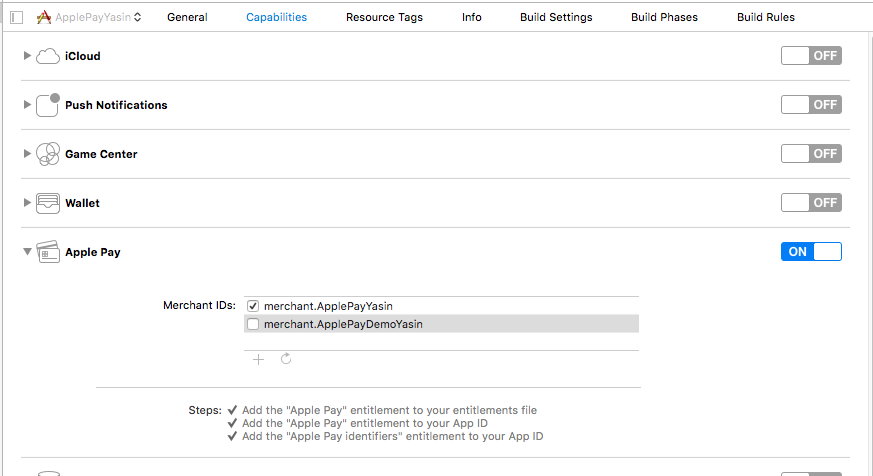The height and width of the screenshot is (476, 873).
Task: Click the iCloud cloud icon
Action: [x=48, y=56]
